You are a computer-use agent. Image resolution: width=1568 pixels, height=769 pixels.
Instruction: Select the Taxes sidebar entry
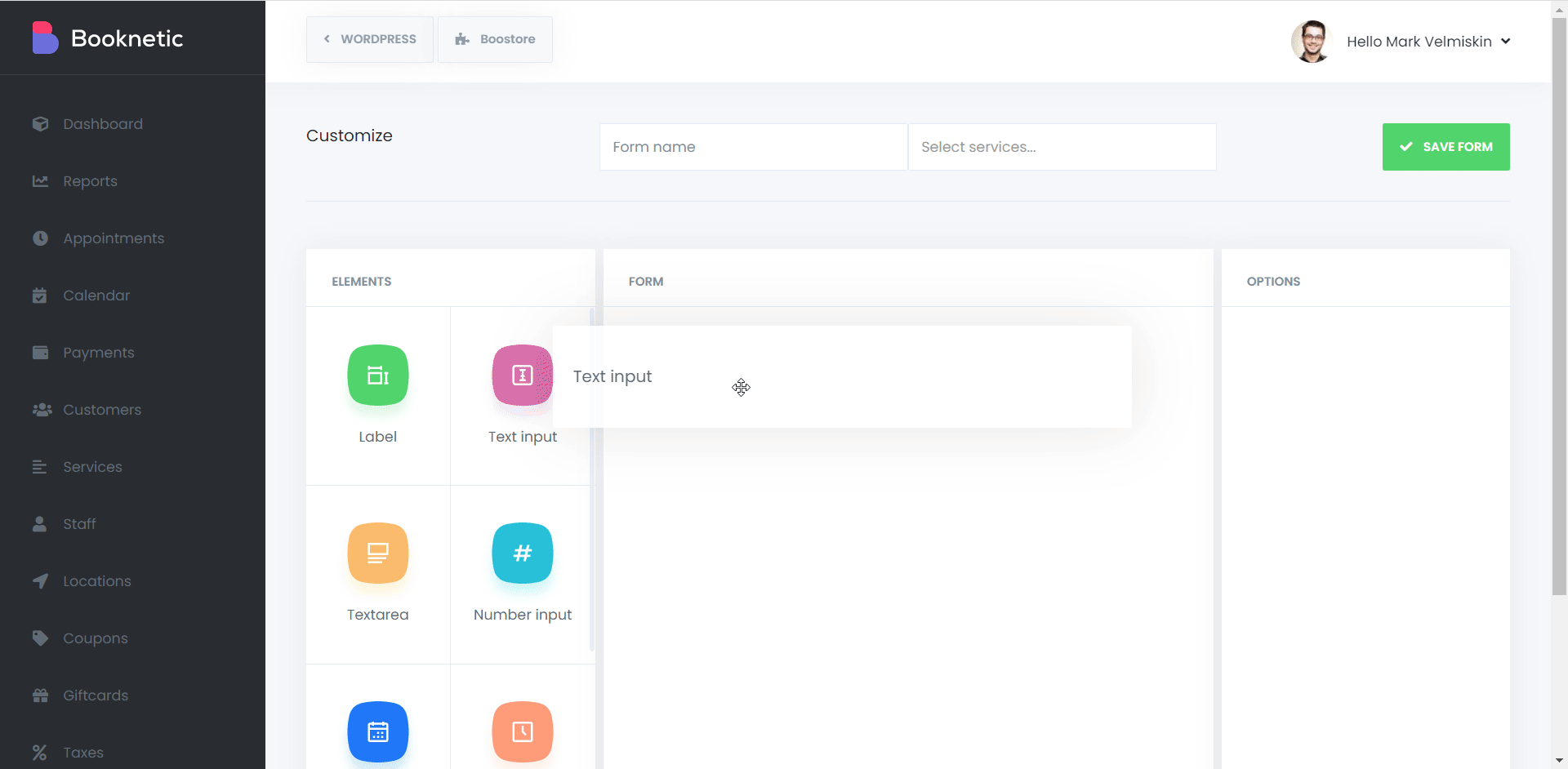pos(83,752)
